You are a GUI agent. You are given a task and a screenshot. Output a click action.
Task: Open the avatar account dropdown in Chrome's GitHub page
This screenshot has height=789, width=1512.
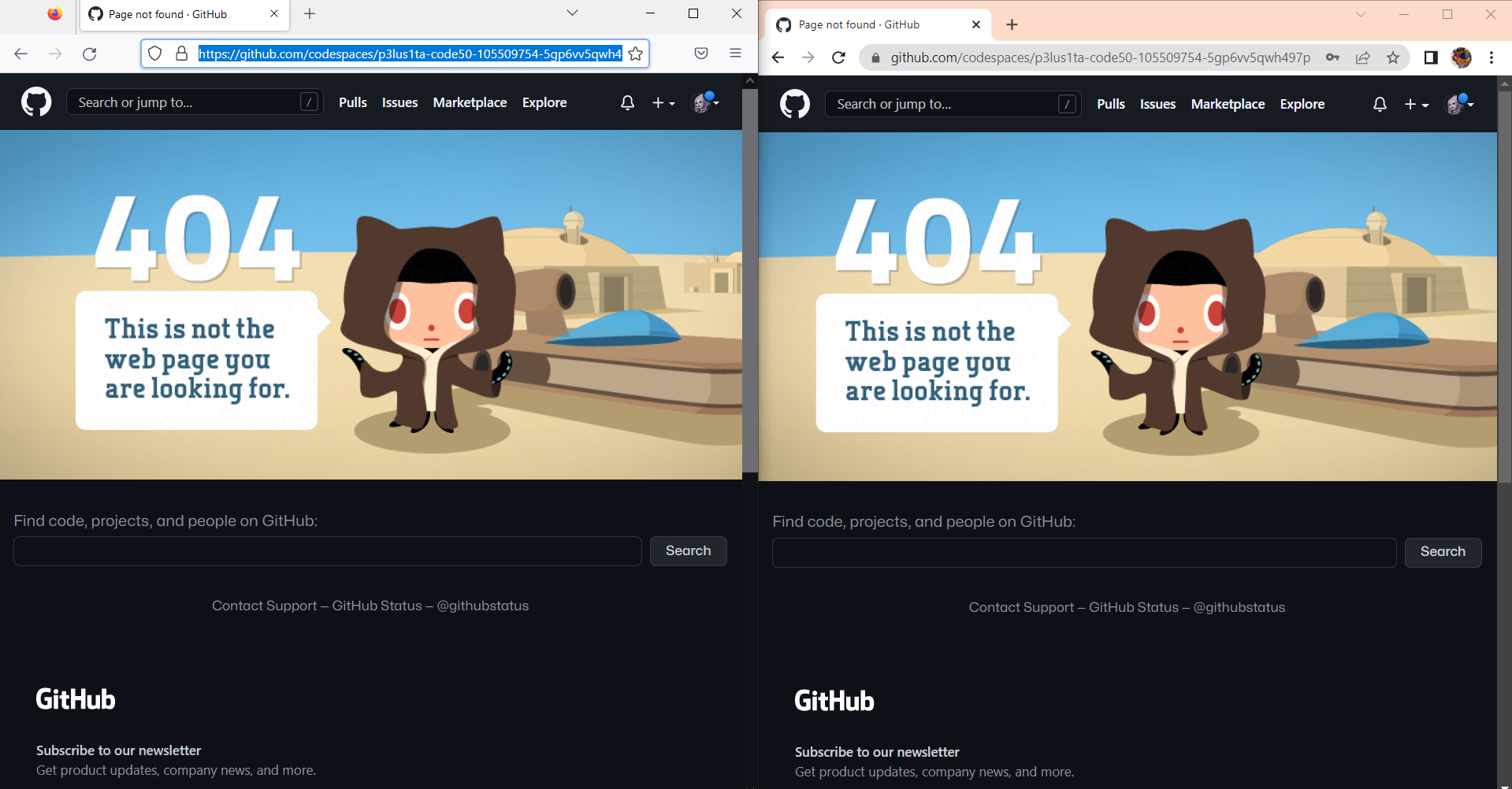[x=1458, y=104]
